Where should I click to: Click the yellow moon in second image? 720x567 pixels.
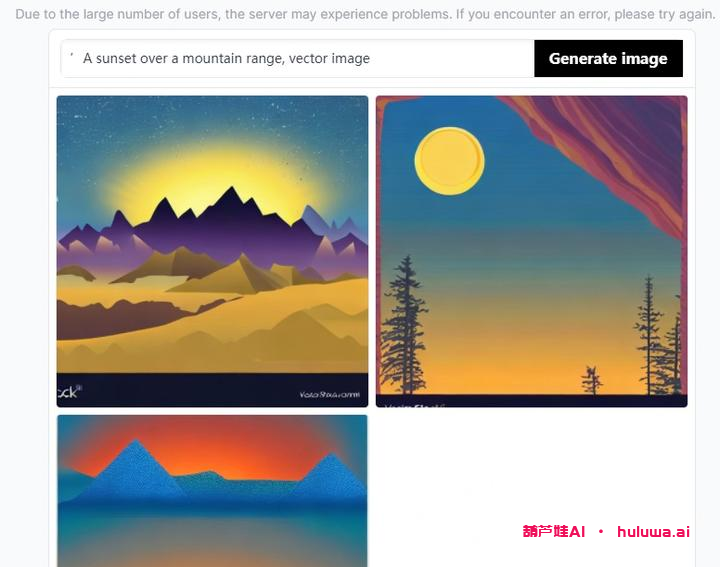point(449,161)
